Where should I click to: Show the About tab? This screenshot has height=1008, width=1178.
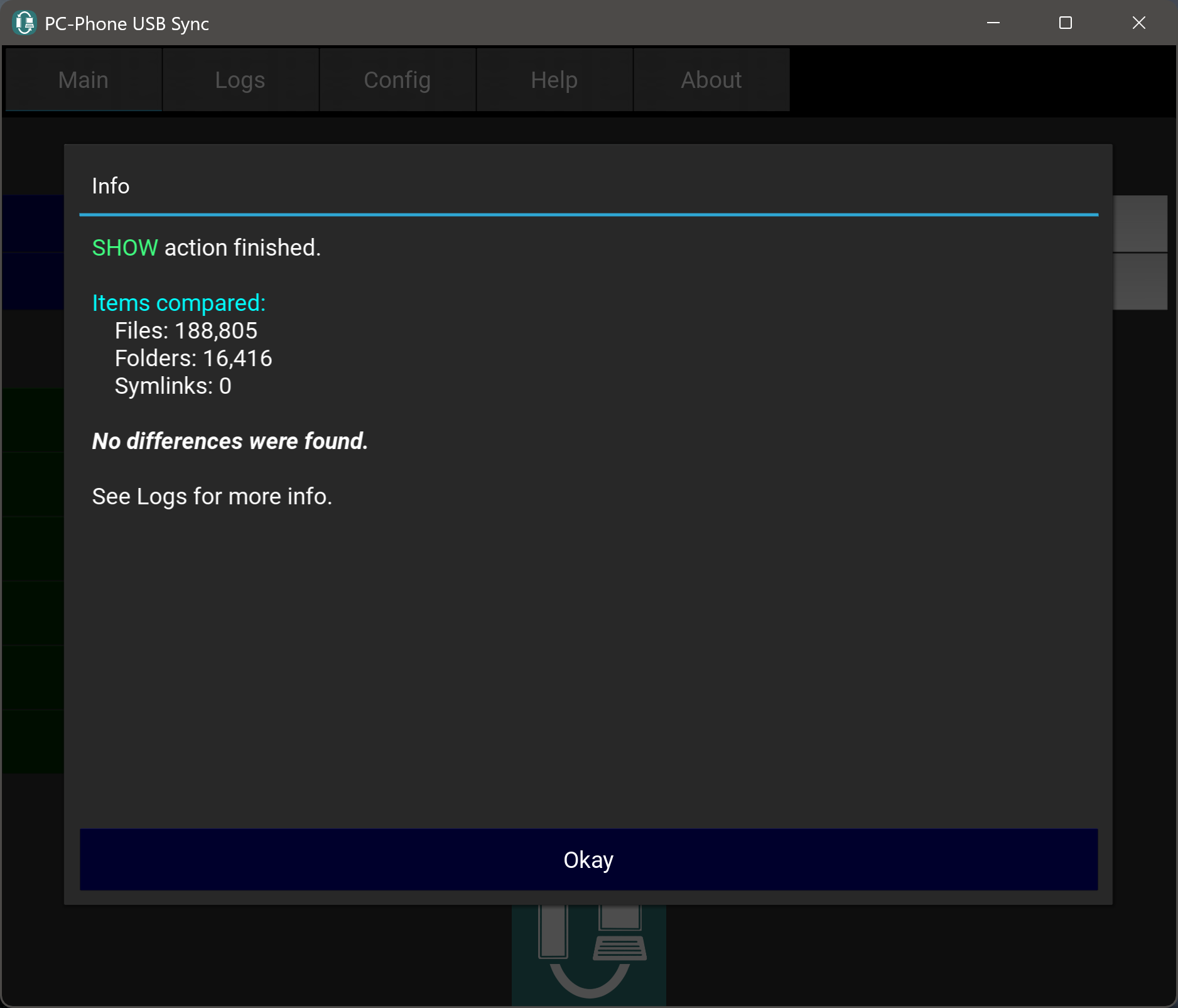[x=711, y=80]
